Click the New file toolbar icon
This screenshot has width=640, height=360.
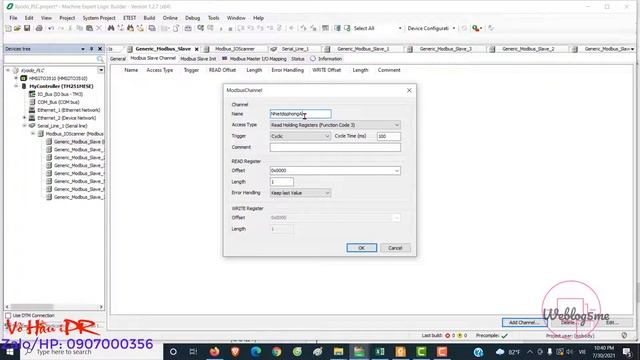click(8, 28)
